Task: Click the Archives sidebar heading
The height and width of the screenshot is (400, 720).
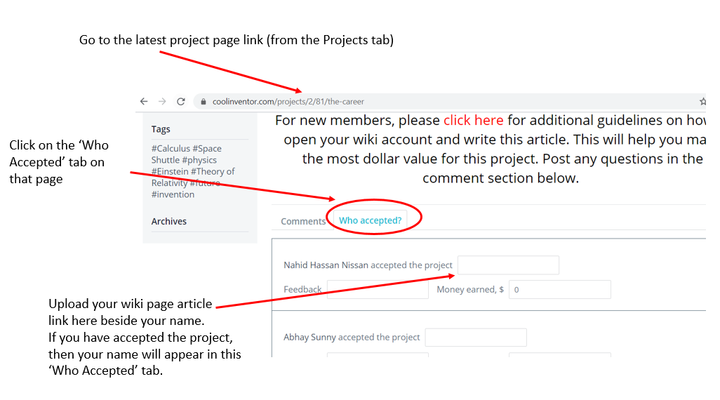Action: coord(169,221)
